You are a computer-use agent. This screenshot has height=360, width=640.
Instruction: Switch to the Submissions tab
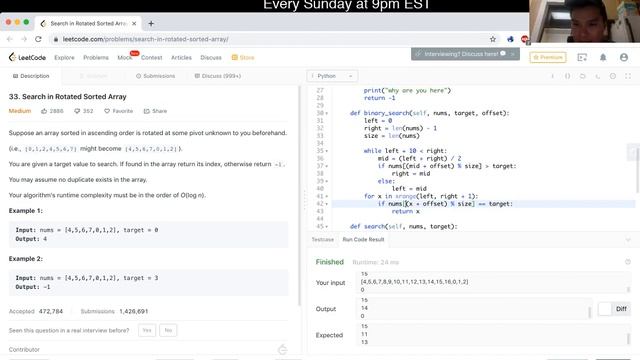click(x=156, y=76)
